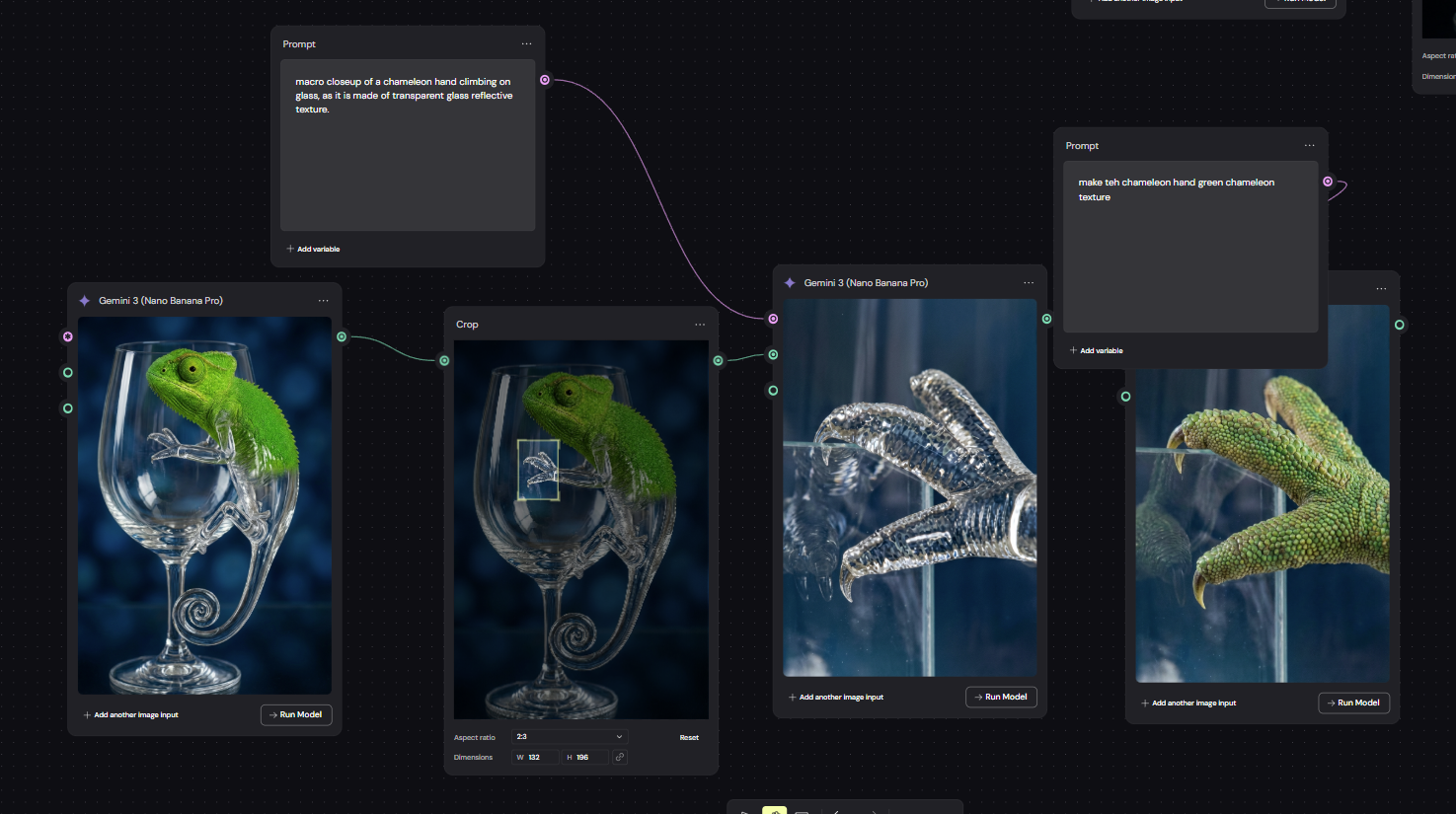Click sparkle icon on wine glass chameleon Gemini node
This screenshot has height=814, width=1456.
pyautogui.click(x=85, y=301)
